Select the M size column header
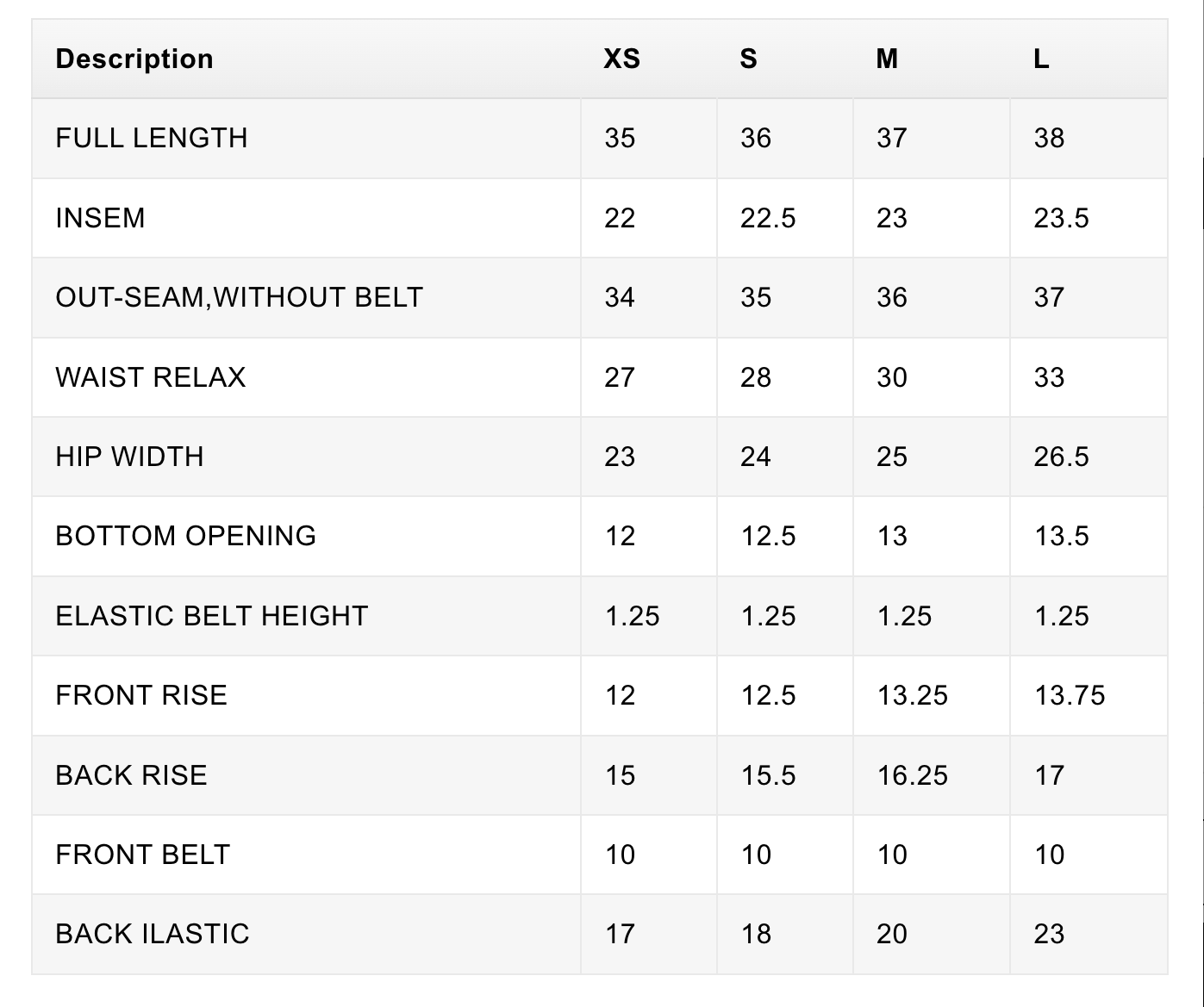This screenshot has height=1007, width=1204. 887,59
